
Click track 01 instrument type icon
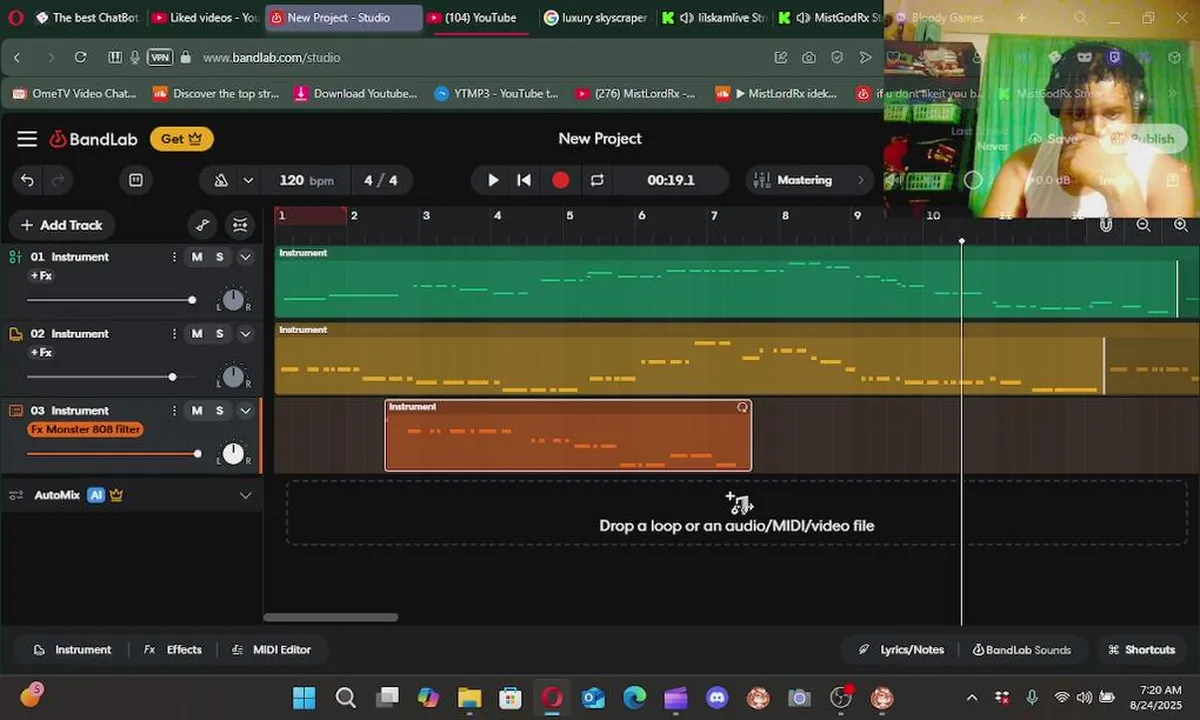[15, 257]
